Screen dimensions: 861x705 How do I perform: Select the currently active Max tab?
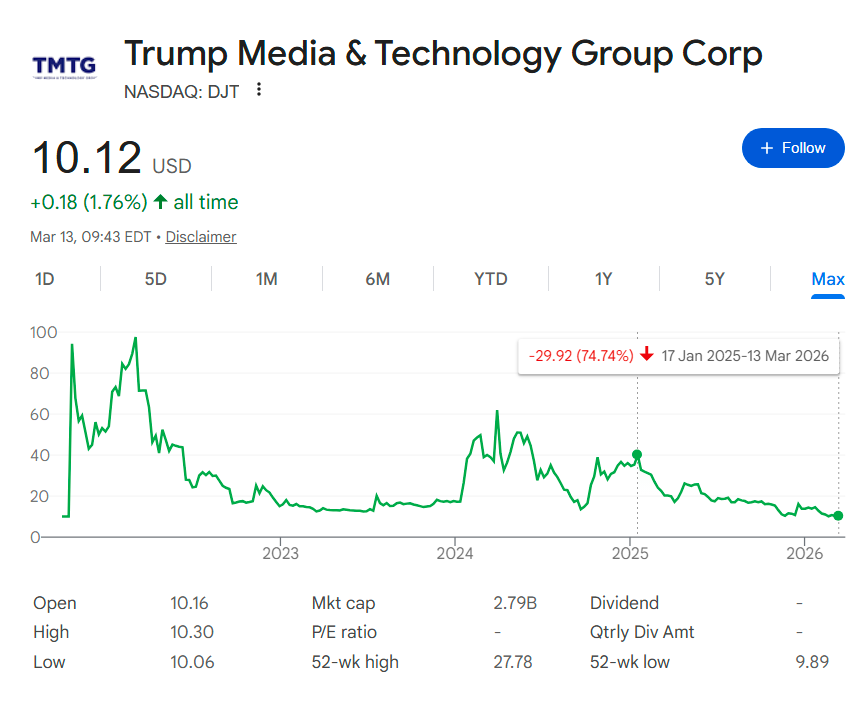(827, 279)
